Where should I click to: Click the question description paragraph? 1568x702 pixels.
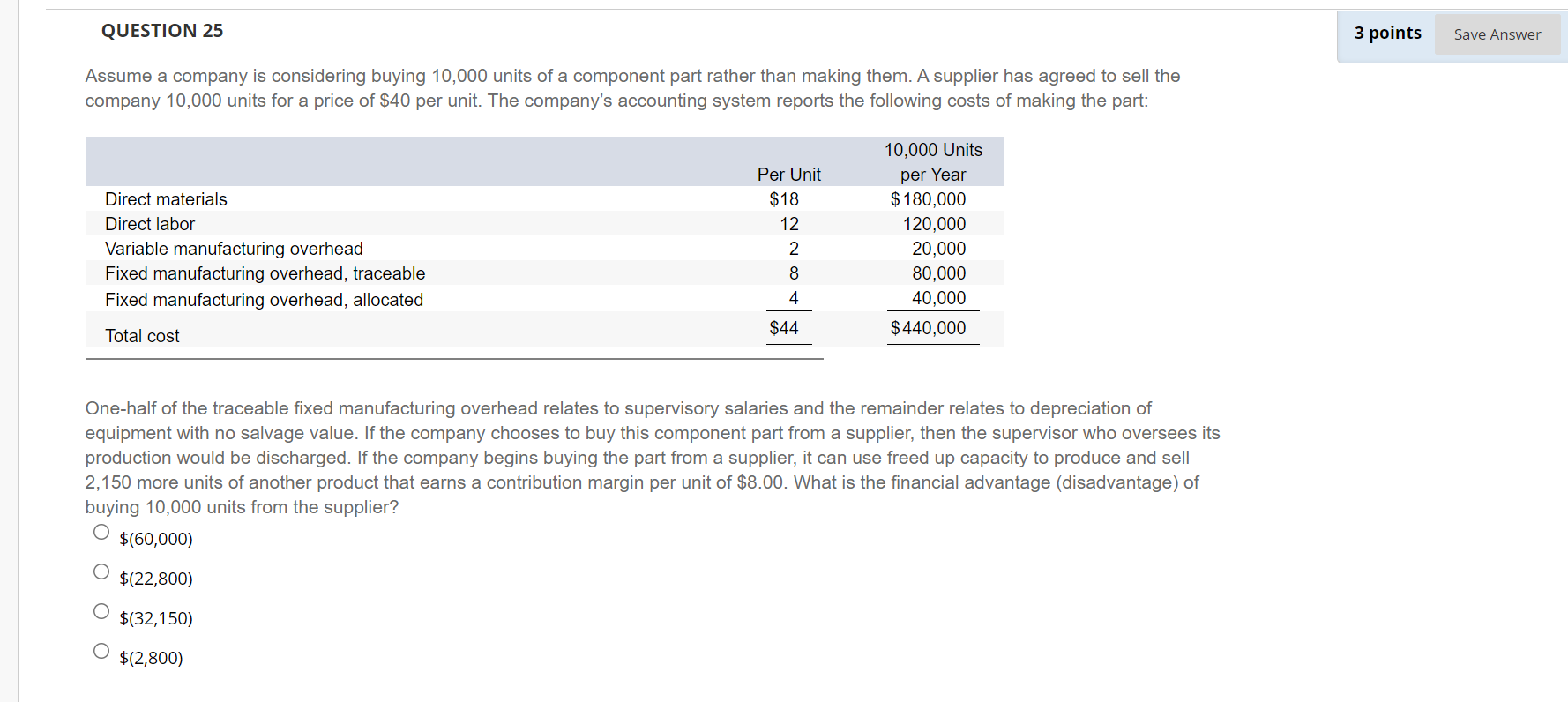[632, 88]
